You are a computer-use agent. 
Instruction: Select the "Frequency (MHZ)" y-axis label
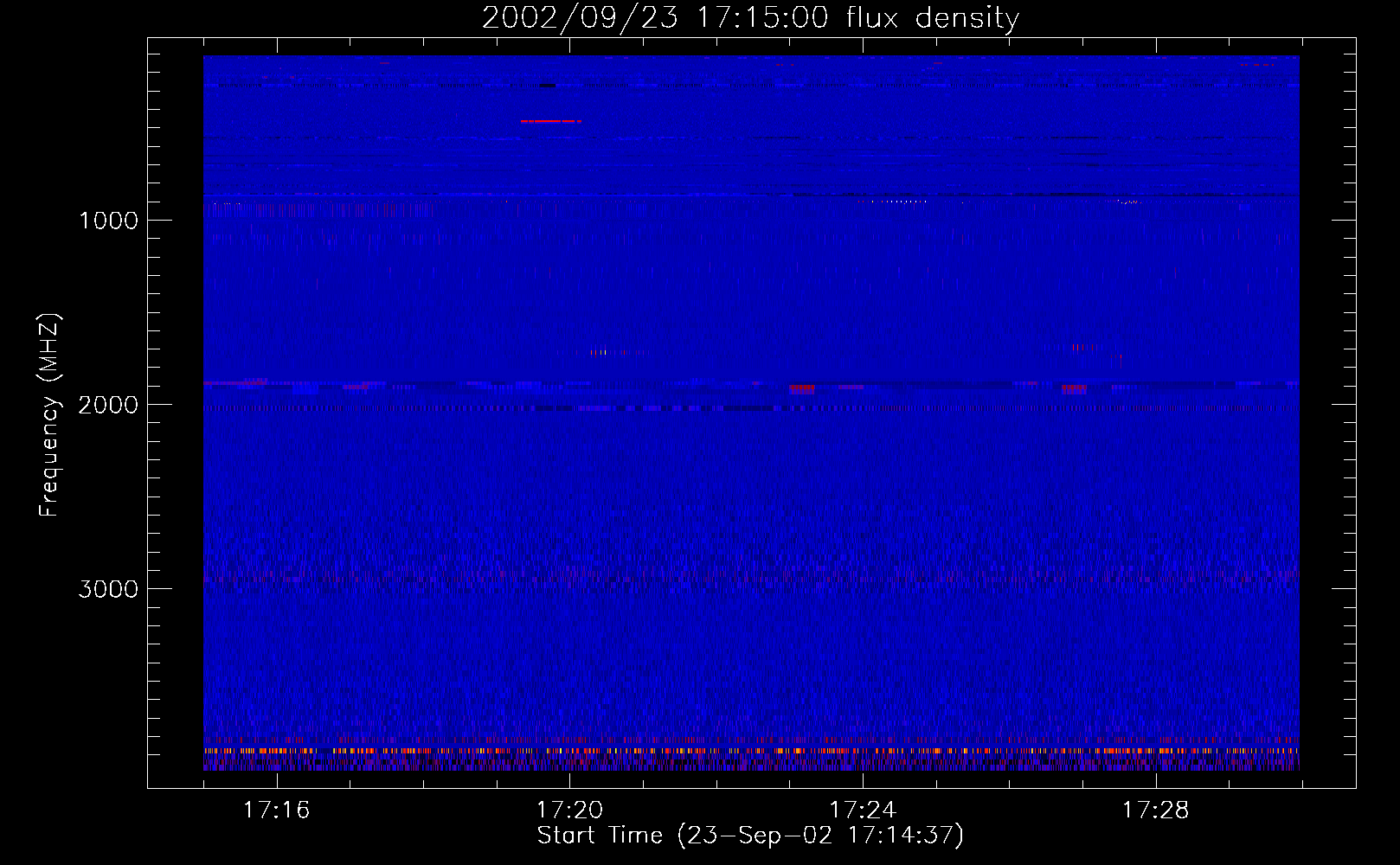click(50, 415)
